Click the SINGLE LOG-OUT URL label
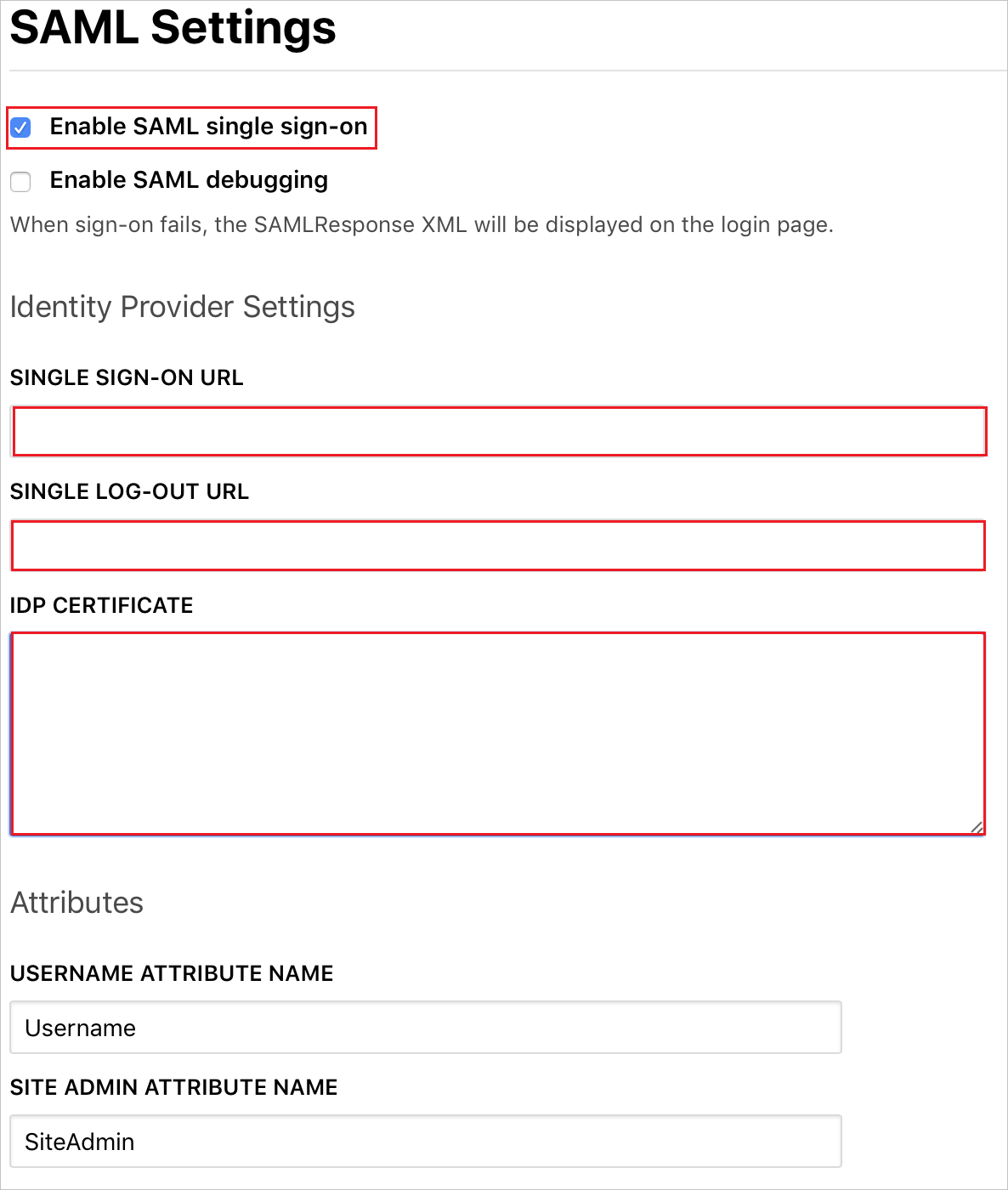1008x1190 pixels. click(129, 491)
